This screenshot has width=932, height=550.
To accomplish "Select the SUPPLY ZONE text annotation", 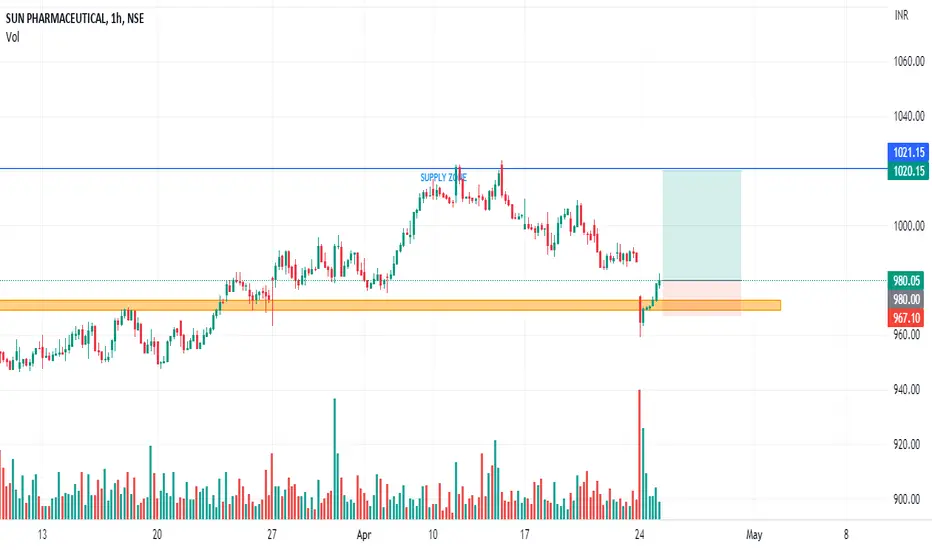I will click(x=443, y=178).
